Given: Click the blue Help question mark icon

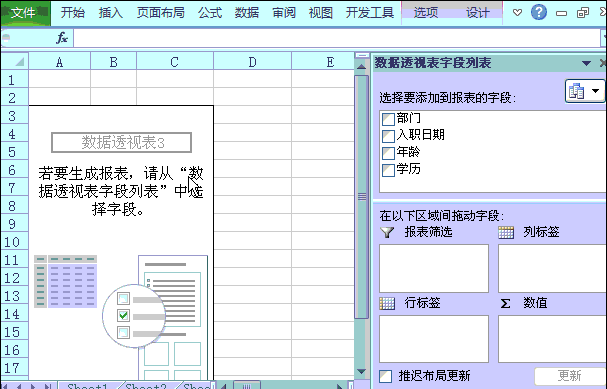Looking at the screenshot, I should [538, 12].
